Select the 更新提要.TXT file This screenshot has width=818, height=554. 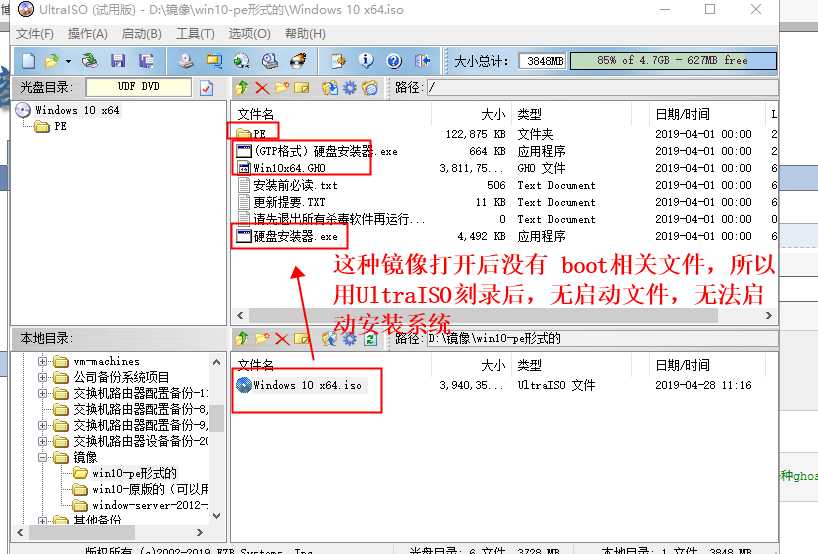click(289, 202)
